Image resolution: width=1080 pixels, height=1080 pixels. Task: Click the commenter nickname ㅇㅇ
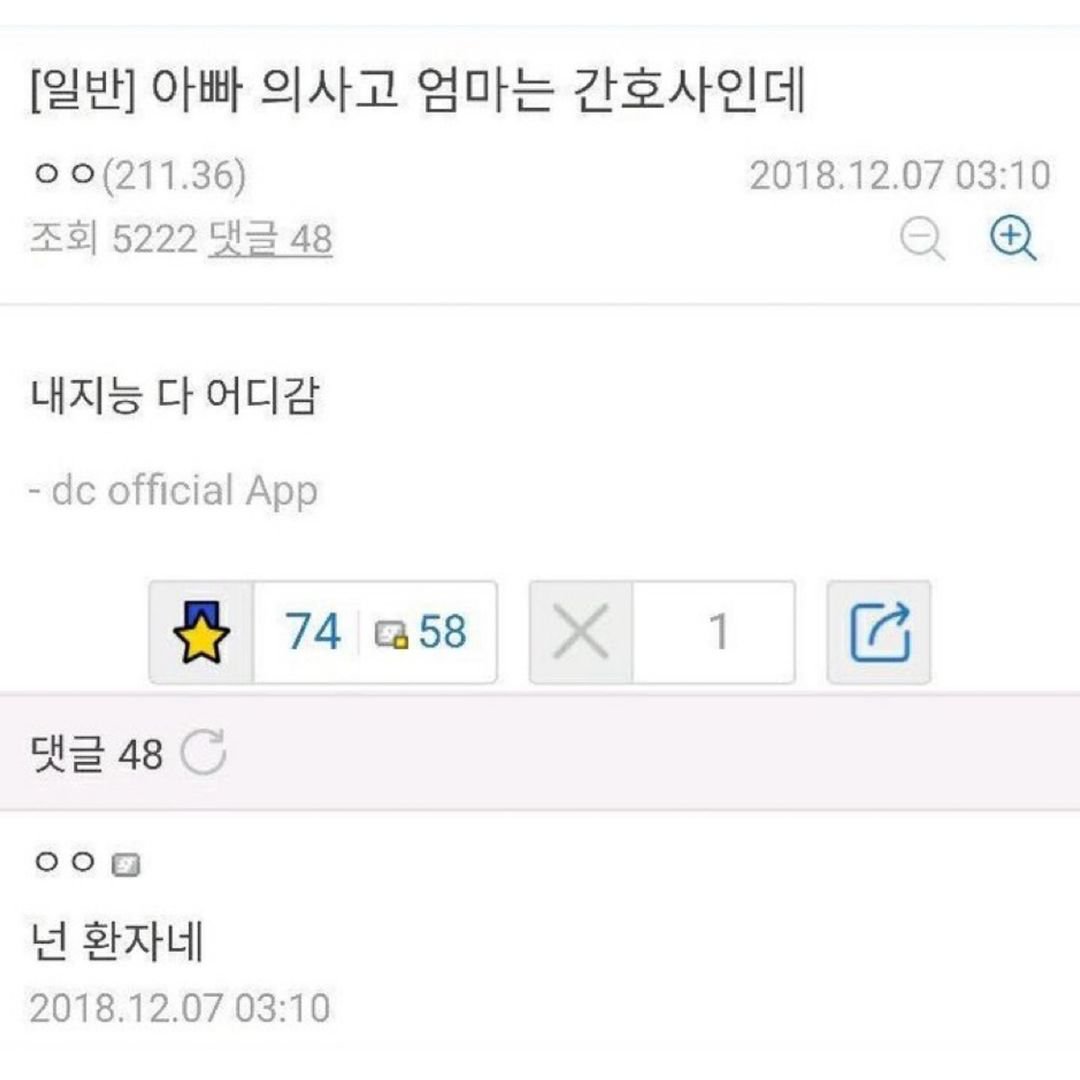pos(65,862)
